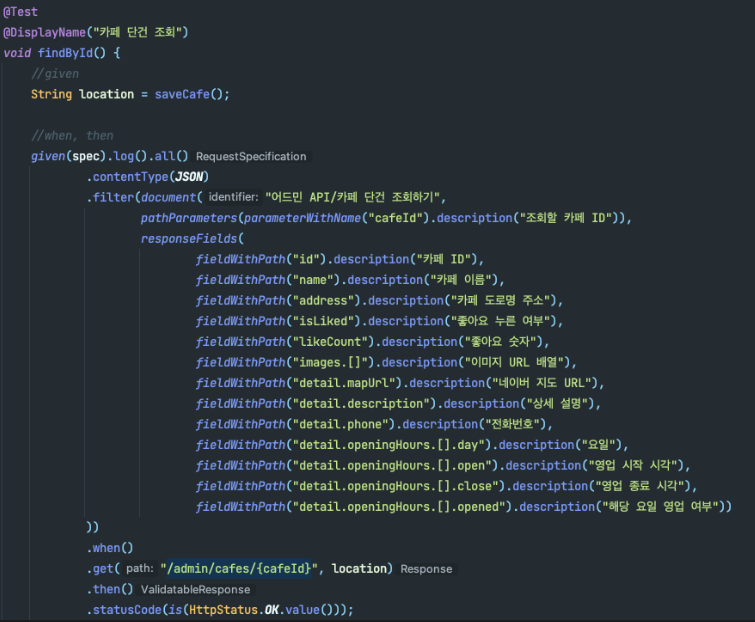The height and width of the screenshot is (622, 755).
Task: Click the @DisplayName annotation
Action: [x=44, y=32]
